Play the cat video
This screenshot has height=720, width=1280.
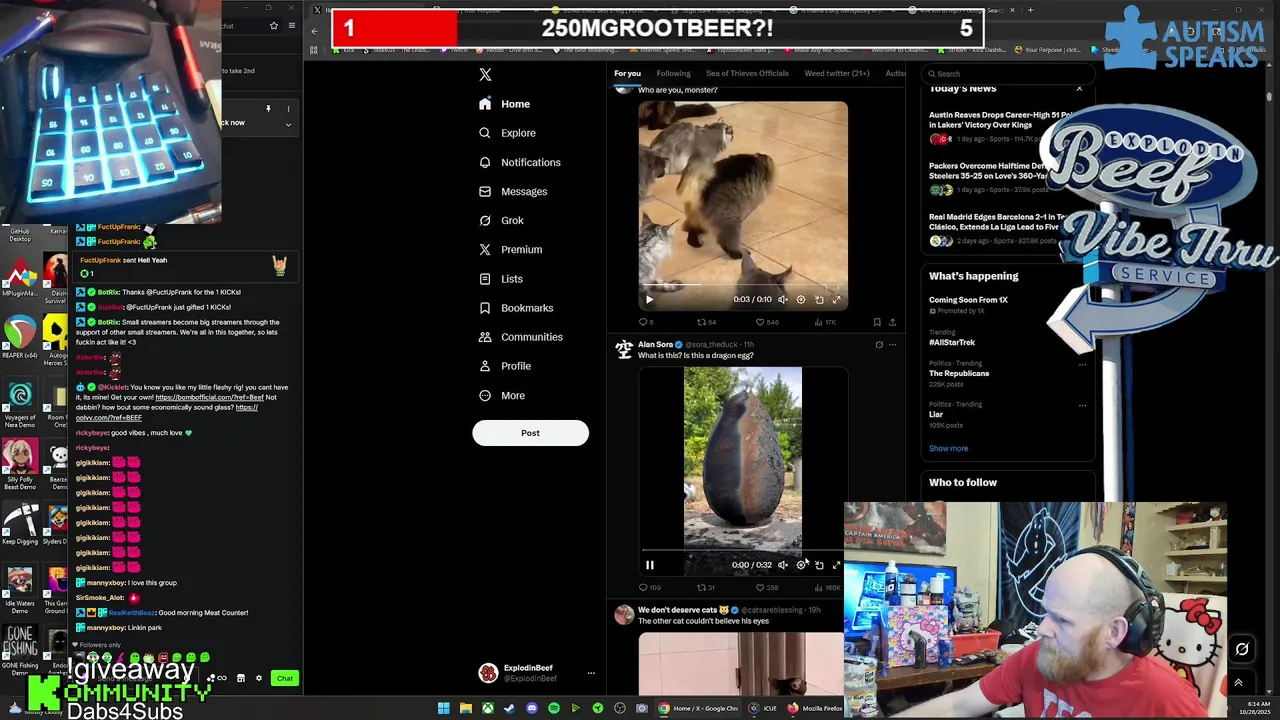point(649,299)
